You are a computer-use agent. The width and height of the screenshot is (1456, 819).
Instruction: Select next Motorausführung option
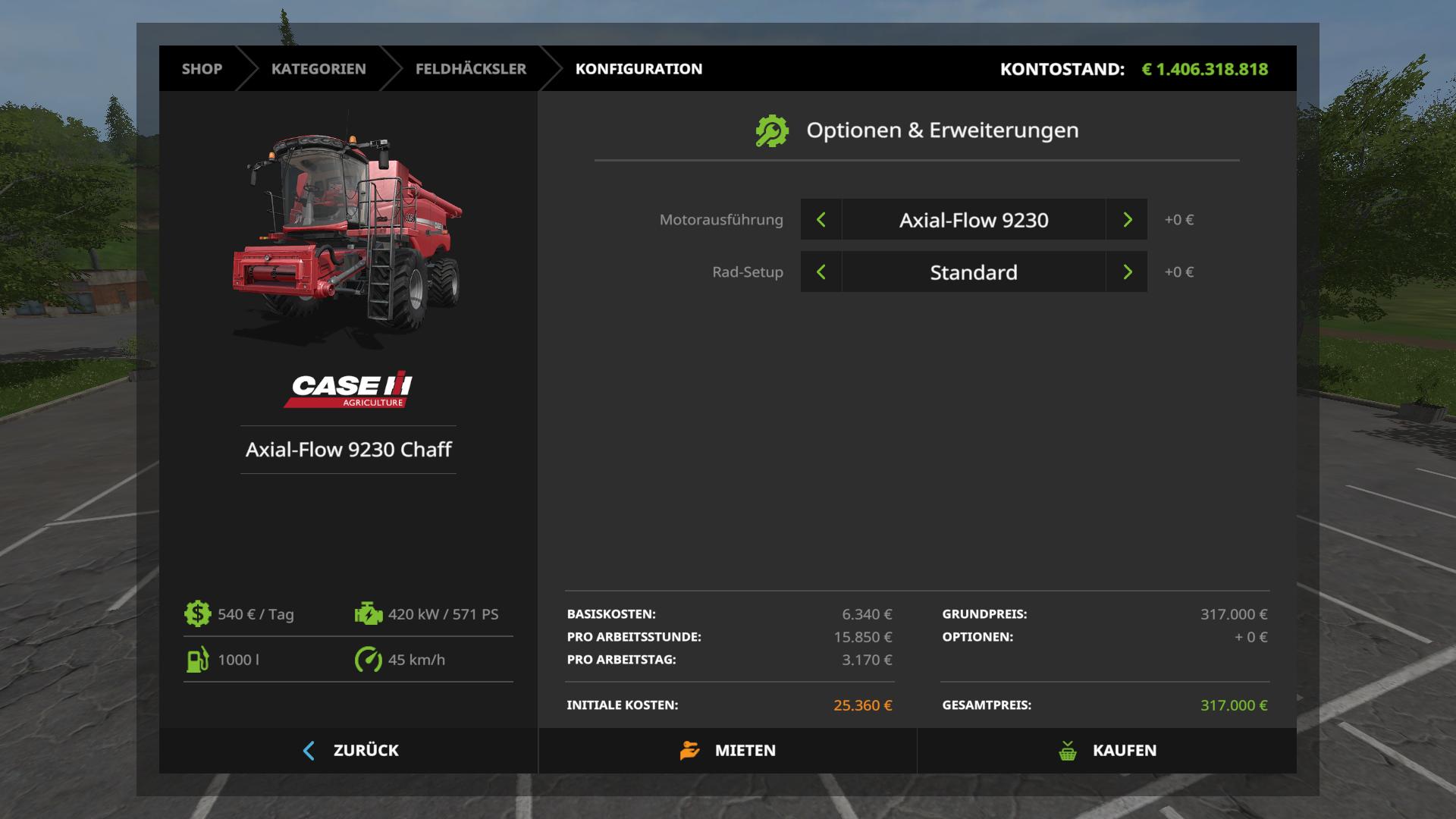(1127, 220)
